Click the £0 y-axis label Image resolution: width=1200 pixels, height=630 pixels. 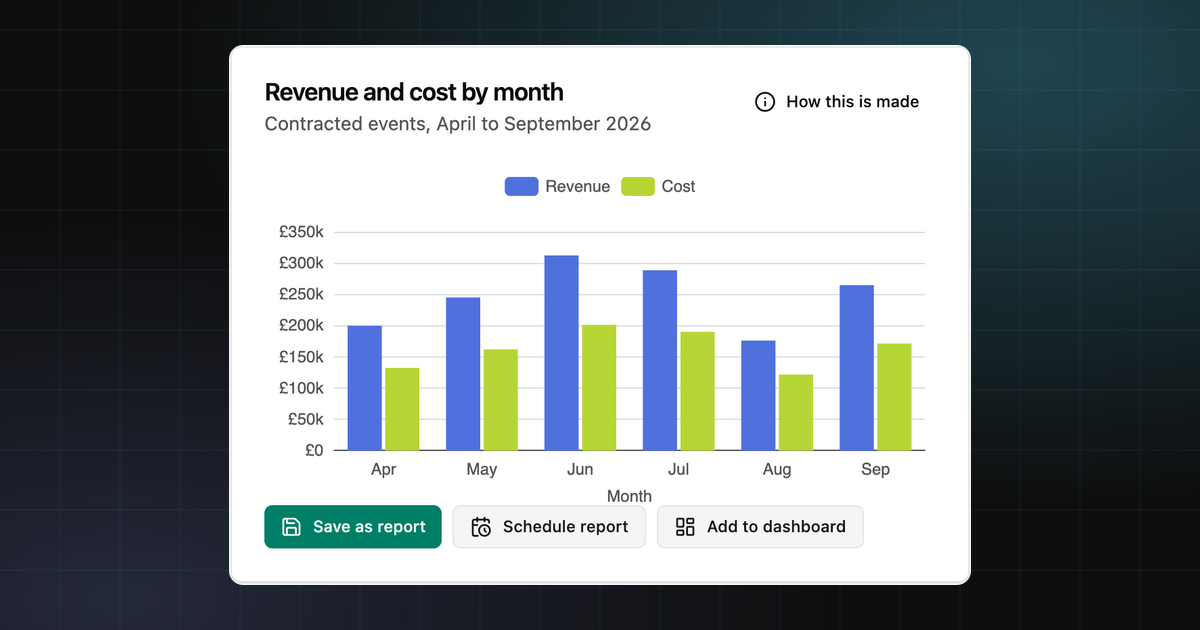[x=314, y=450]
